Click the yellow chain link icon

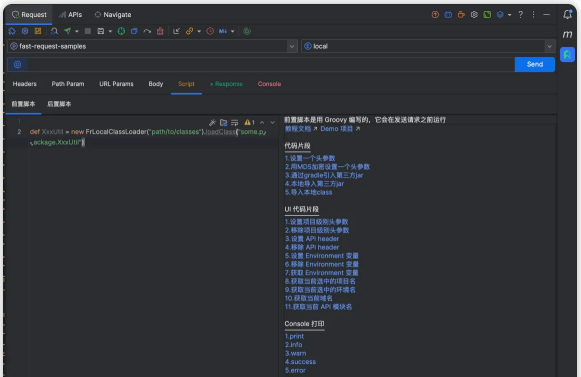(189, 31)
